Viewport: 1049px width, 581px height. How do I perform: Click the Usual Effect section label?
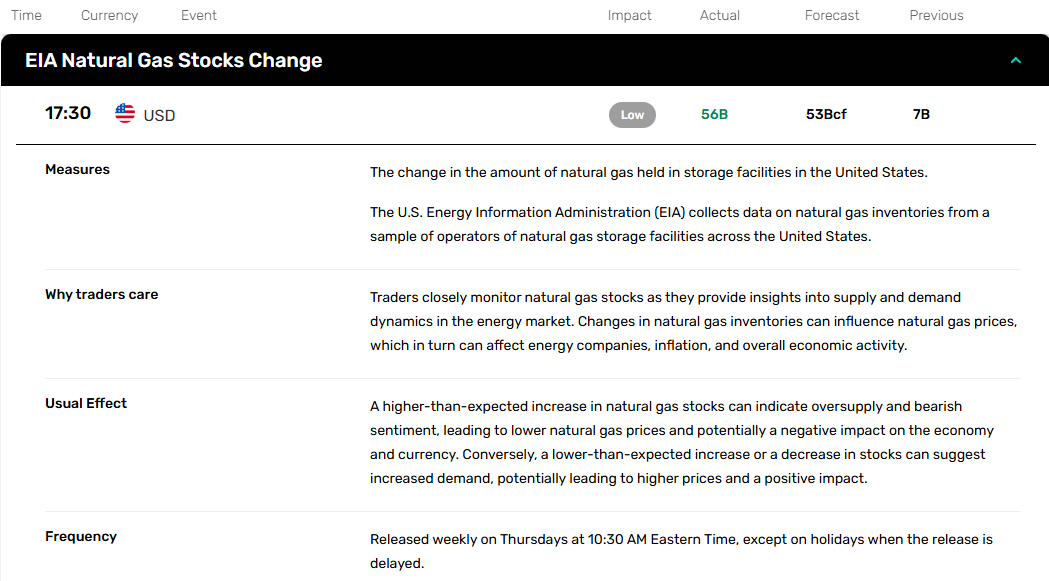coord(86,404)
